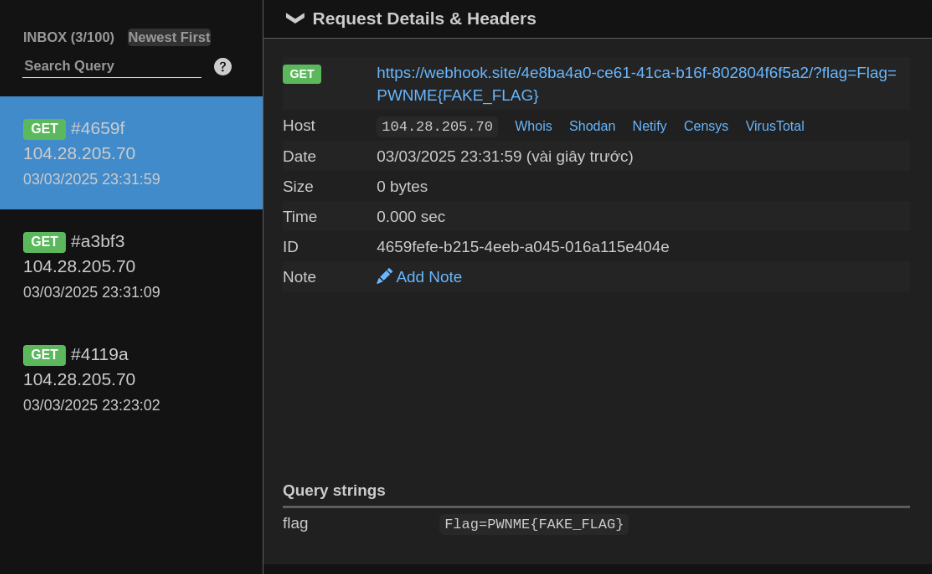Viewport: 932px width, 574px height.
Task: Select request #4659f in the inbox
Action: coord(131,153)
